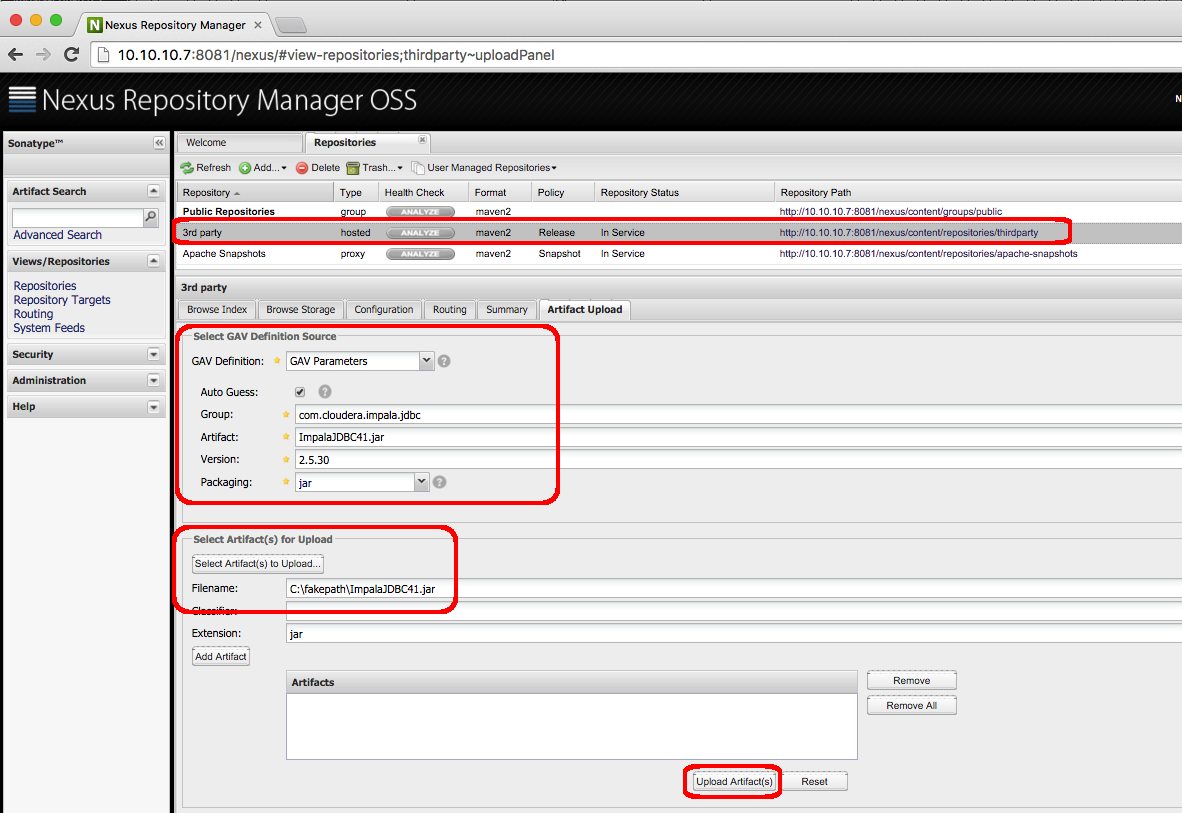Viewport: 1182px width, 813px height.
Task: Click the Group input field
Action: pos(738,415)
